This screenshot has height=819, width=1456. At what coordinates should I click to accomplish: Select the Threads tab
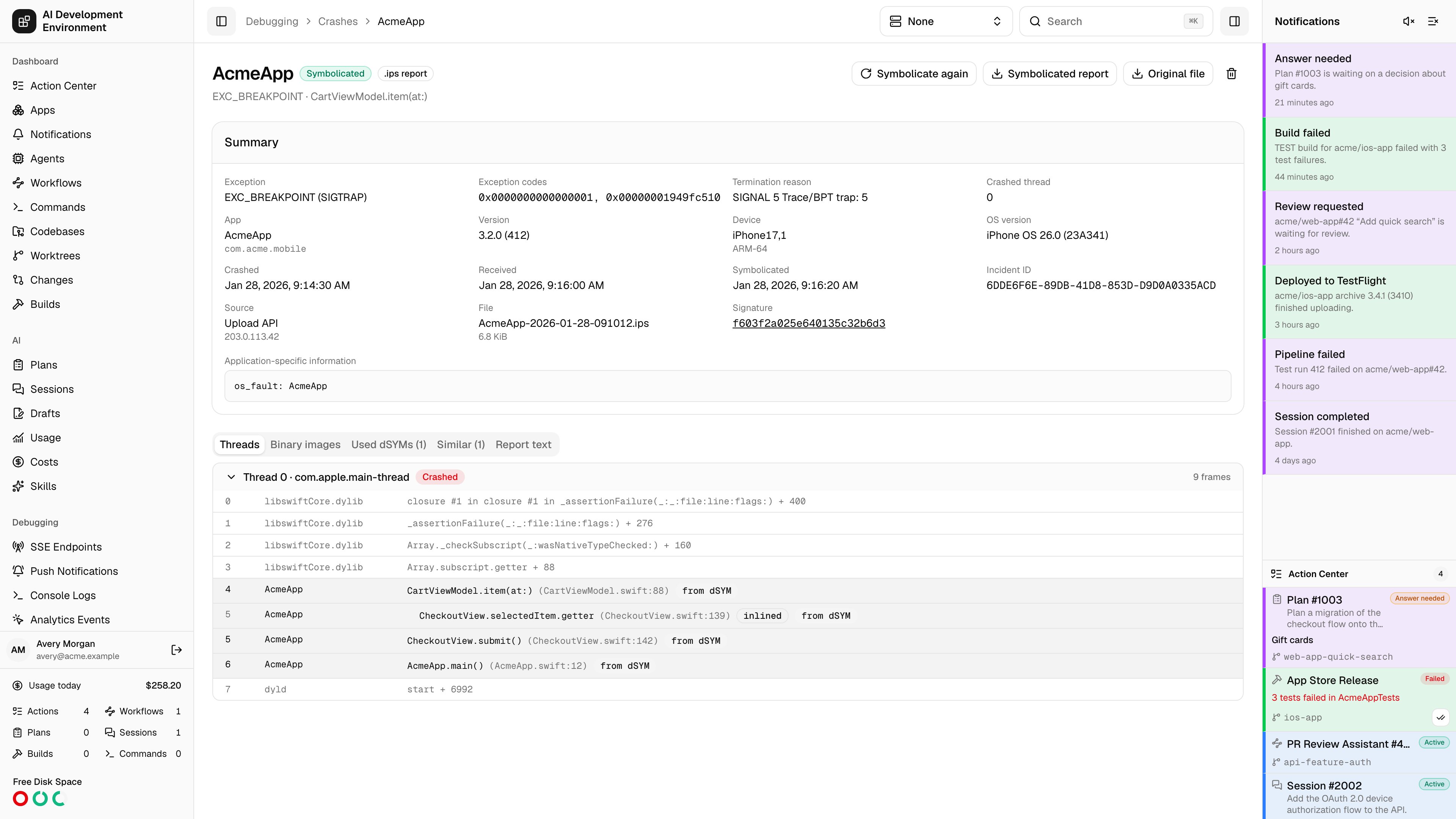click(239, 445)
